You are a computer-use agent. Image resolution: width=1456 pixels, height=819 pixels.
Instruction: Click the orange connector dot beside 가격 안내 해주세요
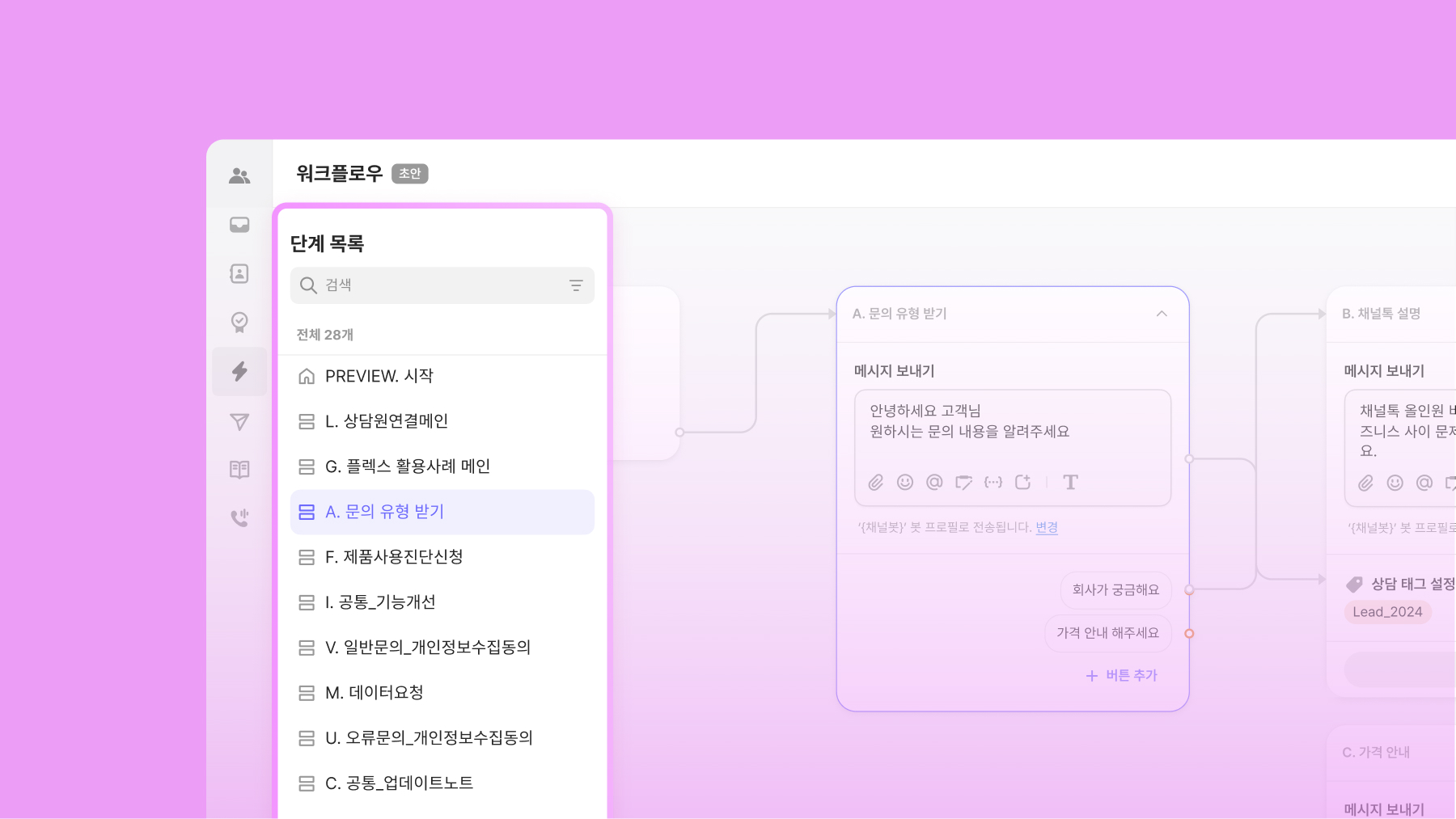1189,633
